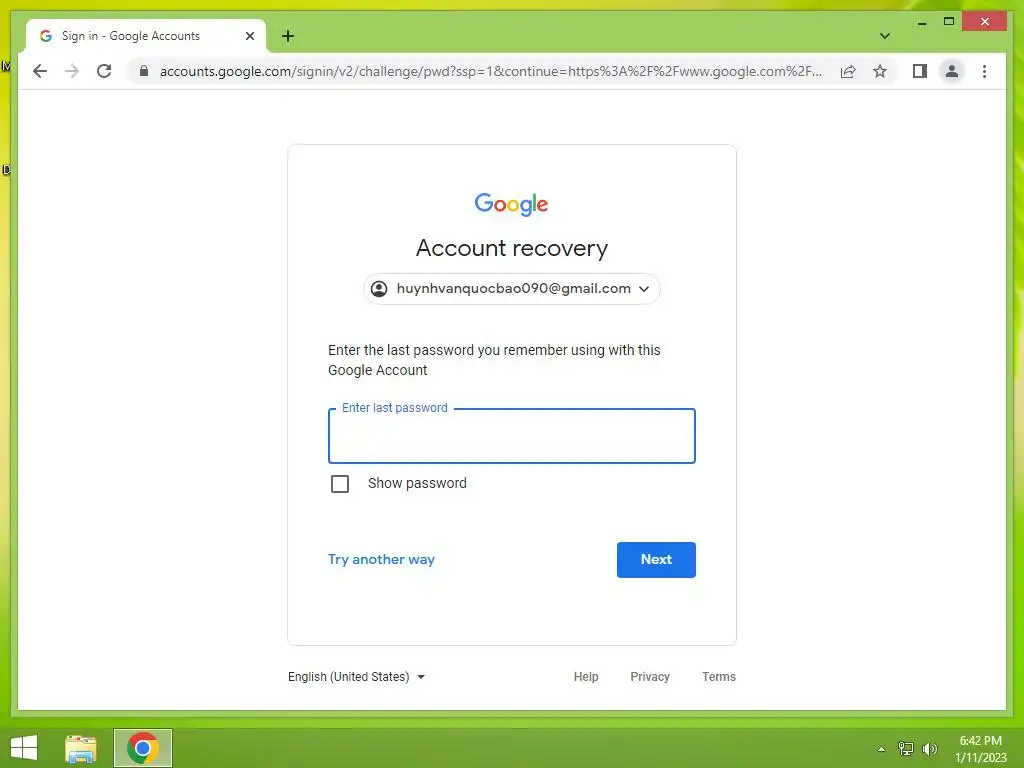Image resolution: width=1024 pixels, height=768 pixels.
Task: Click the browser forward arrow
Action: 72,71
